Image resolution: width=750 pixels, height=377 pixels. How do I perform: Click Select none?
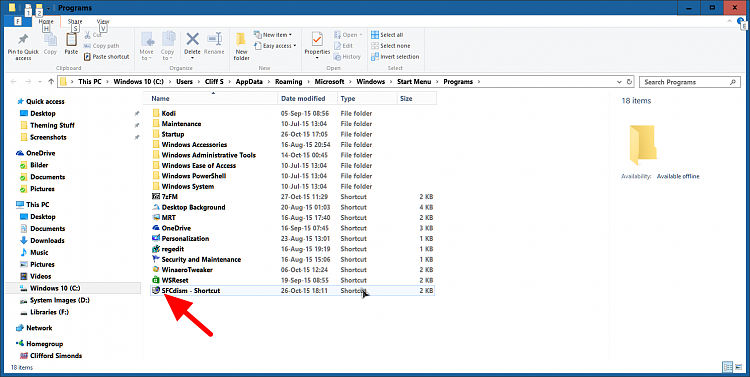click(391, 46)
